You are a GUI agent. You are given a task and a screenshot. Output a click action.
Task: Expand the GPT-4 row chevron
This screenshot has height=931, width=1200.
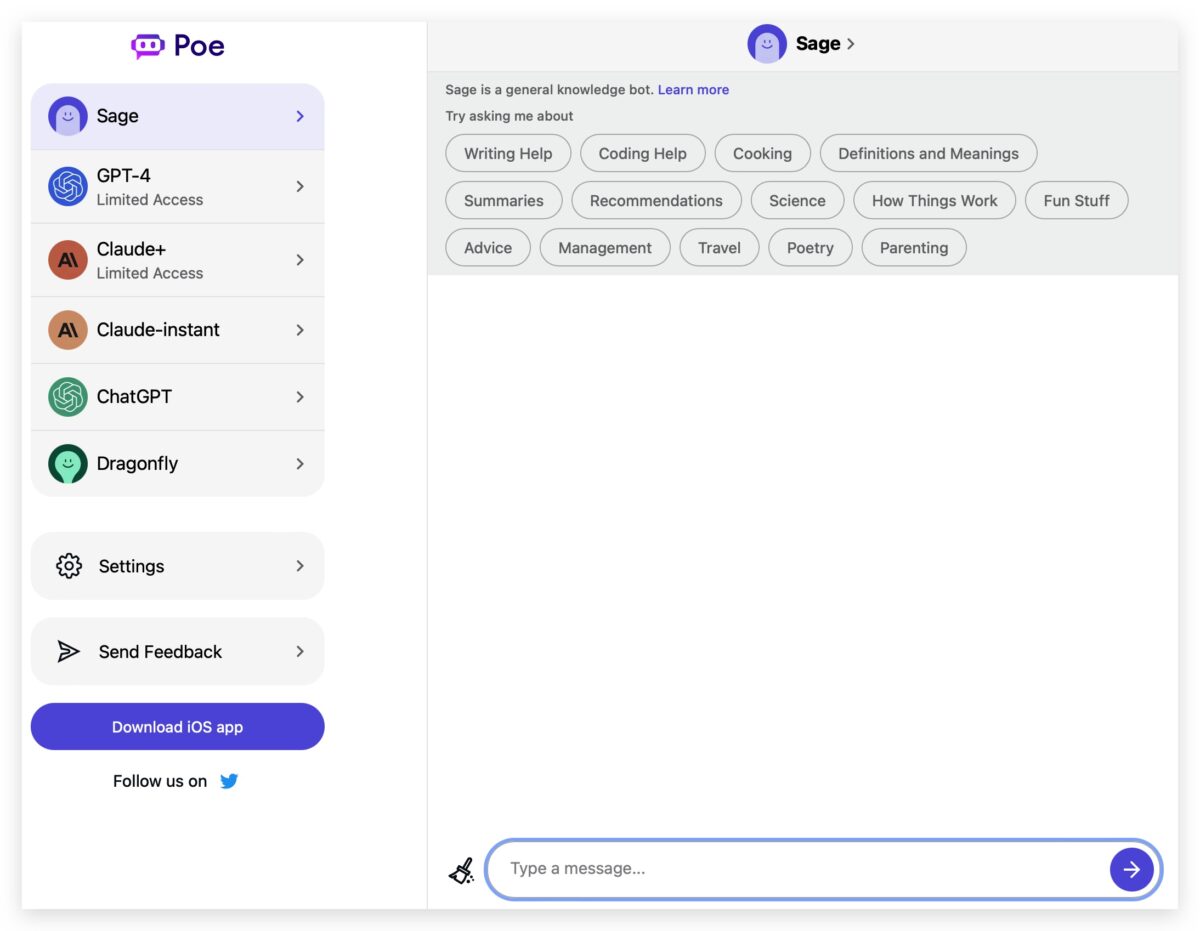coord(300,187)
